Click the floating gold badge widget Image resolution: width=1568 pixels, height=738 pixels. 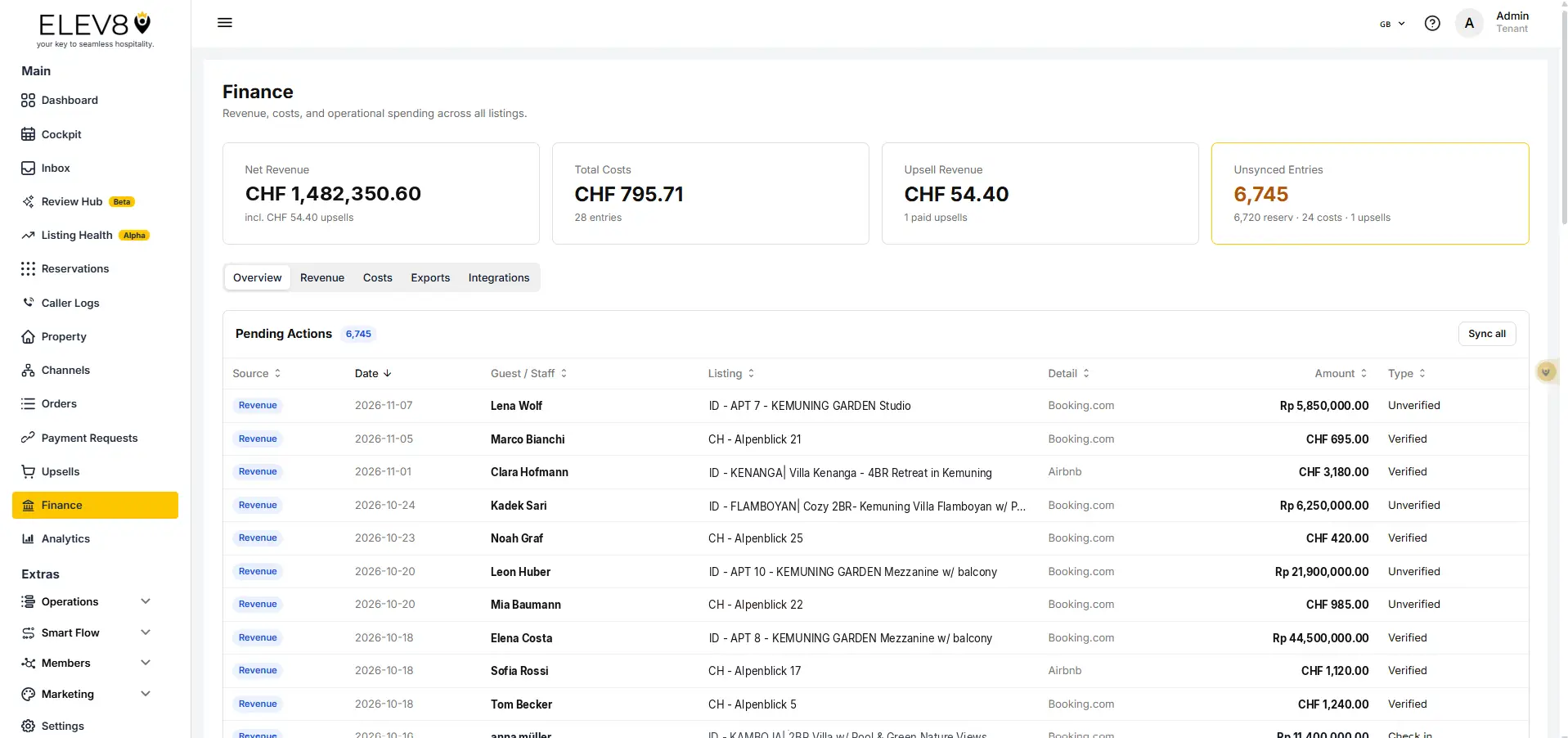[1546, 372]
